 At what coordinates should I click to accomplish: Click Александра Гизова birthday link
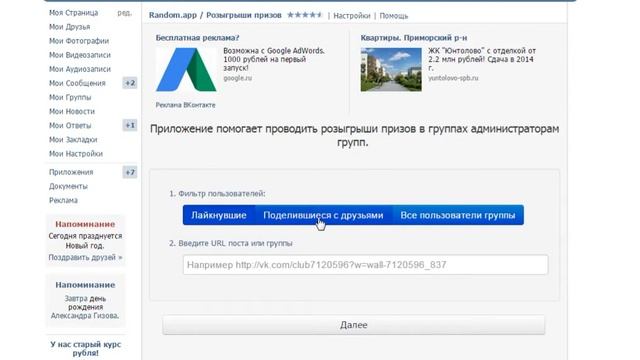point(85,316)
